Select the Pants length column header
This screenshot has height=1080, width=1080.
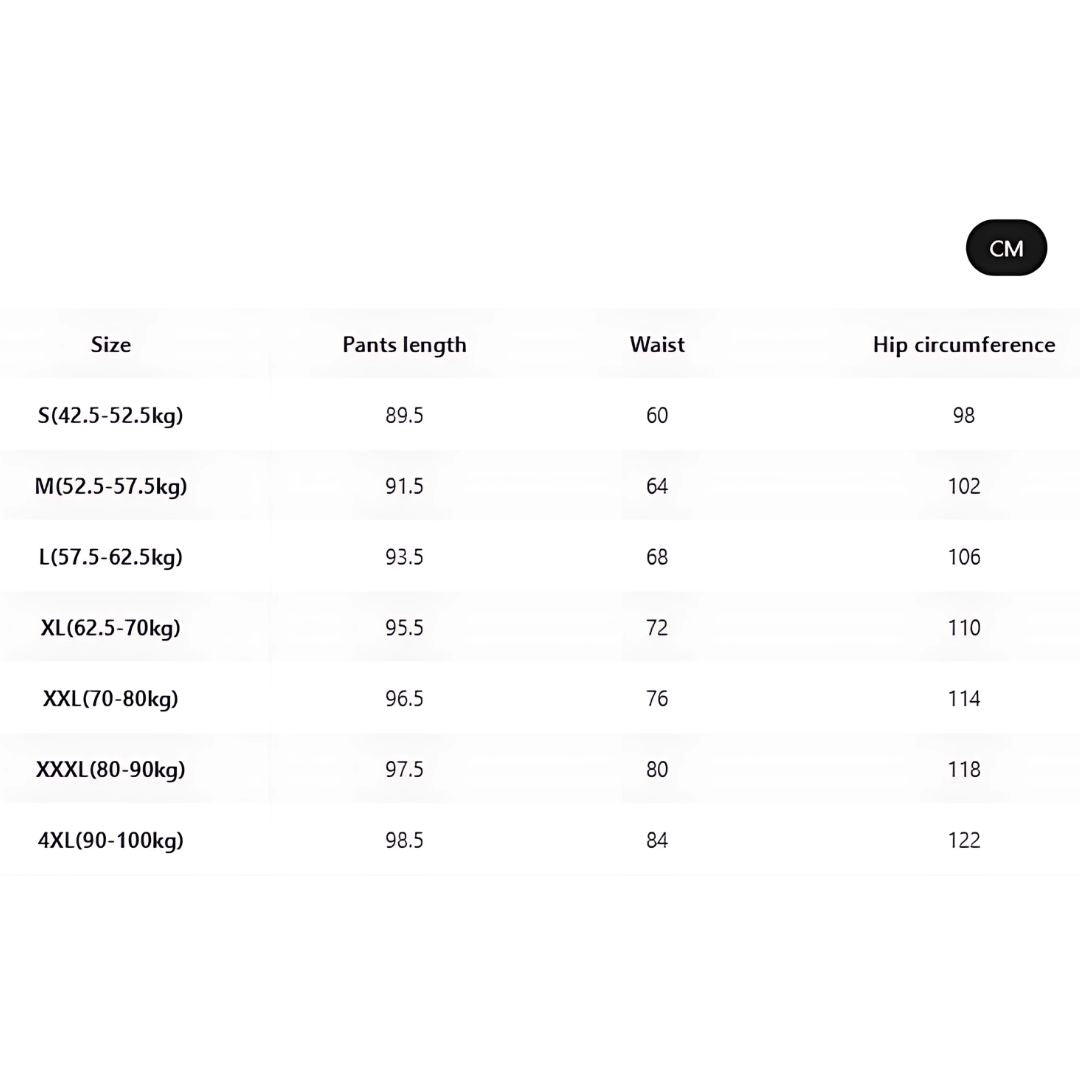click(404, 344)
